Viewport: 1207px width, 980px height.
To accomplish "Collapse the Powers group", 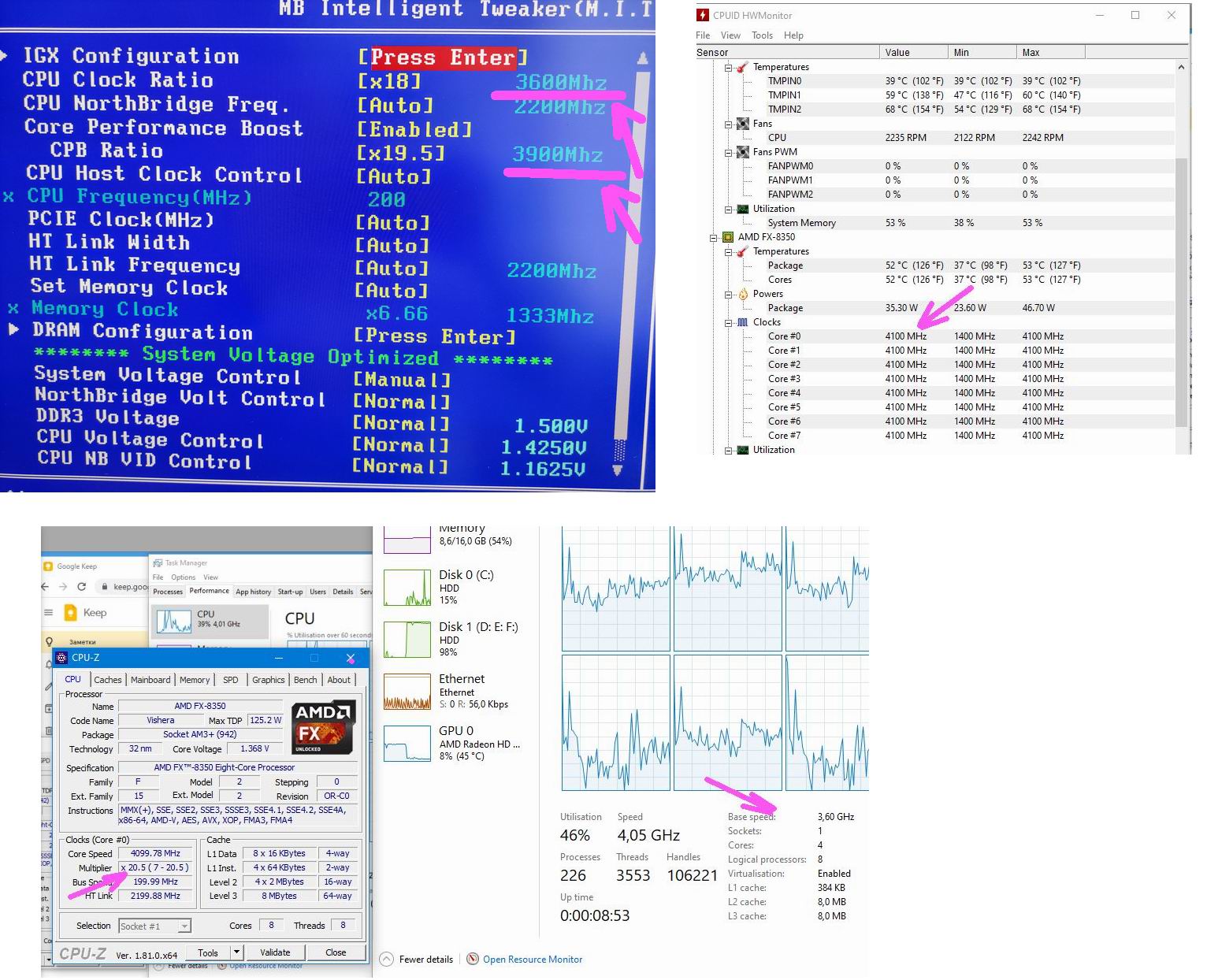I will pos(728,294).
